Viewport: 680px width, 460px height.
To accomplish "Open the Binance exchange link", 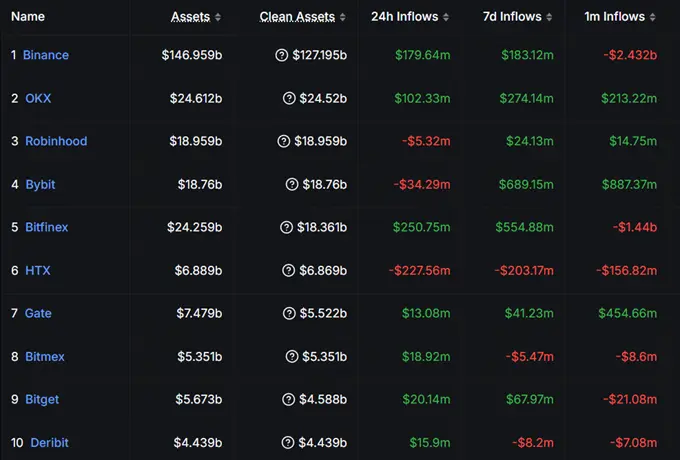I will coord(46,55).
